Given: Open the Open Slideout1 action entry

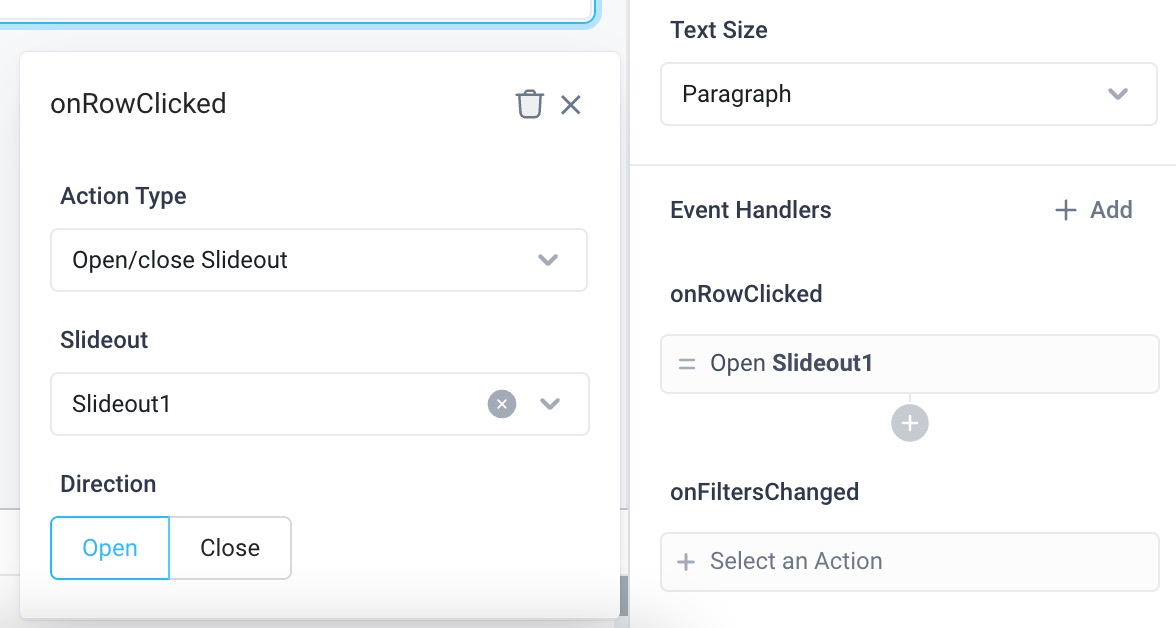Looking at the screenshot, I should tap(908, 363).
